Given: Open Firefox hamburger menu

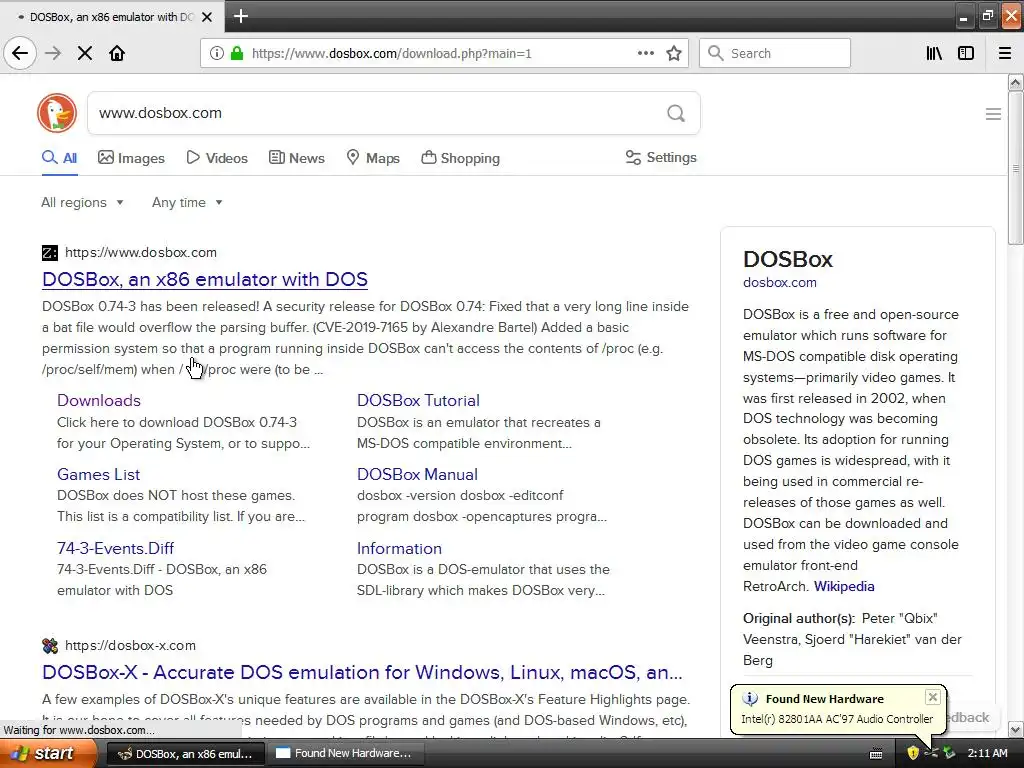Looking at the screenshot, I should 1004,53.
